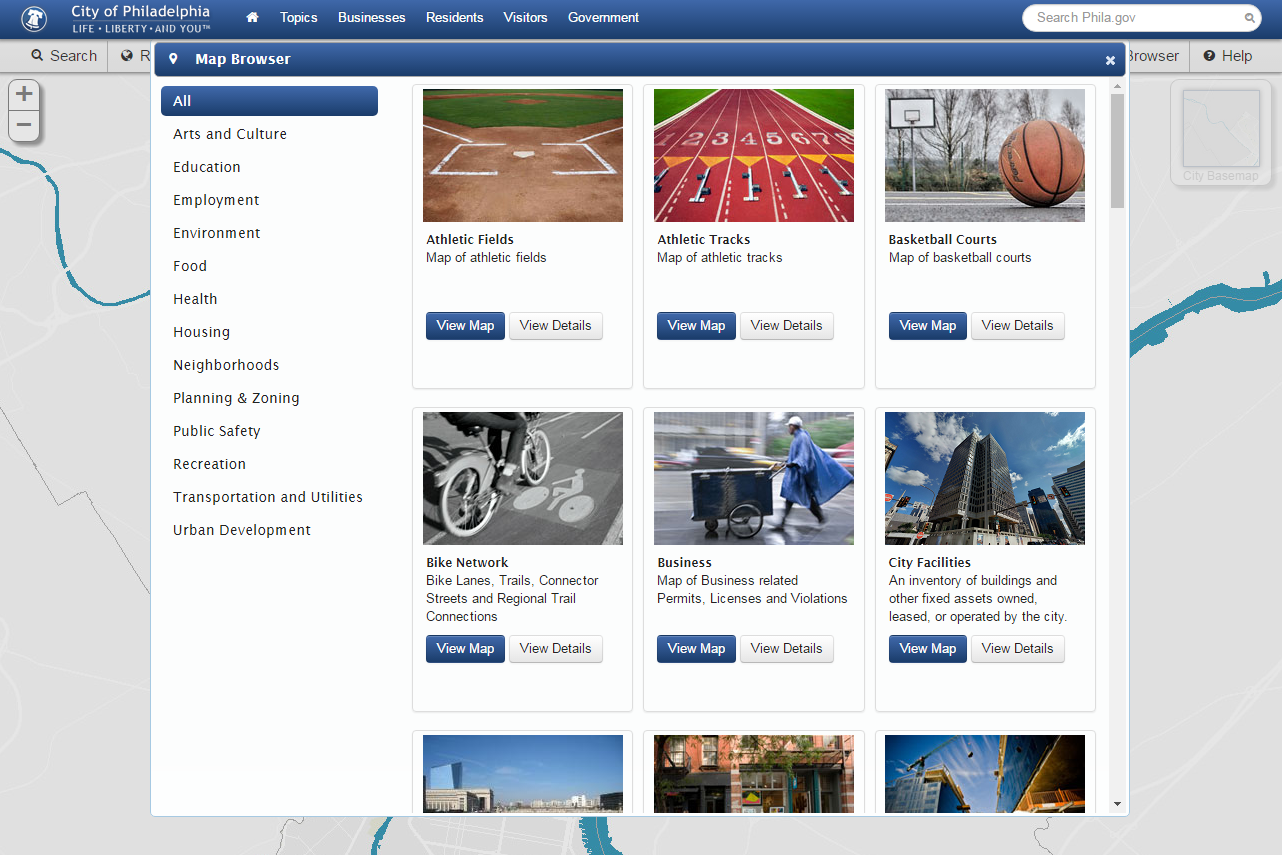View Details for Athletic Tracks
1282x855 pixels.
pos(787,326)
